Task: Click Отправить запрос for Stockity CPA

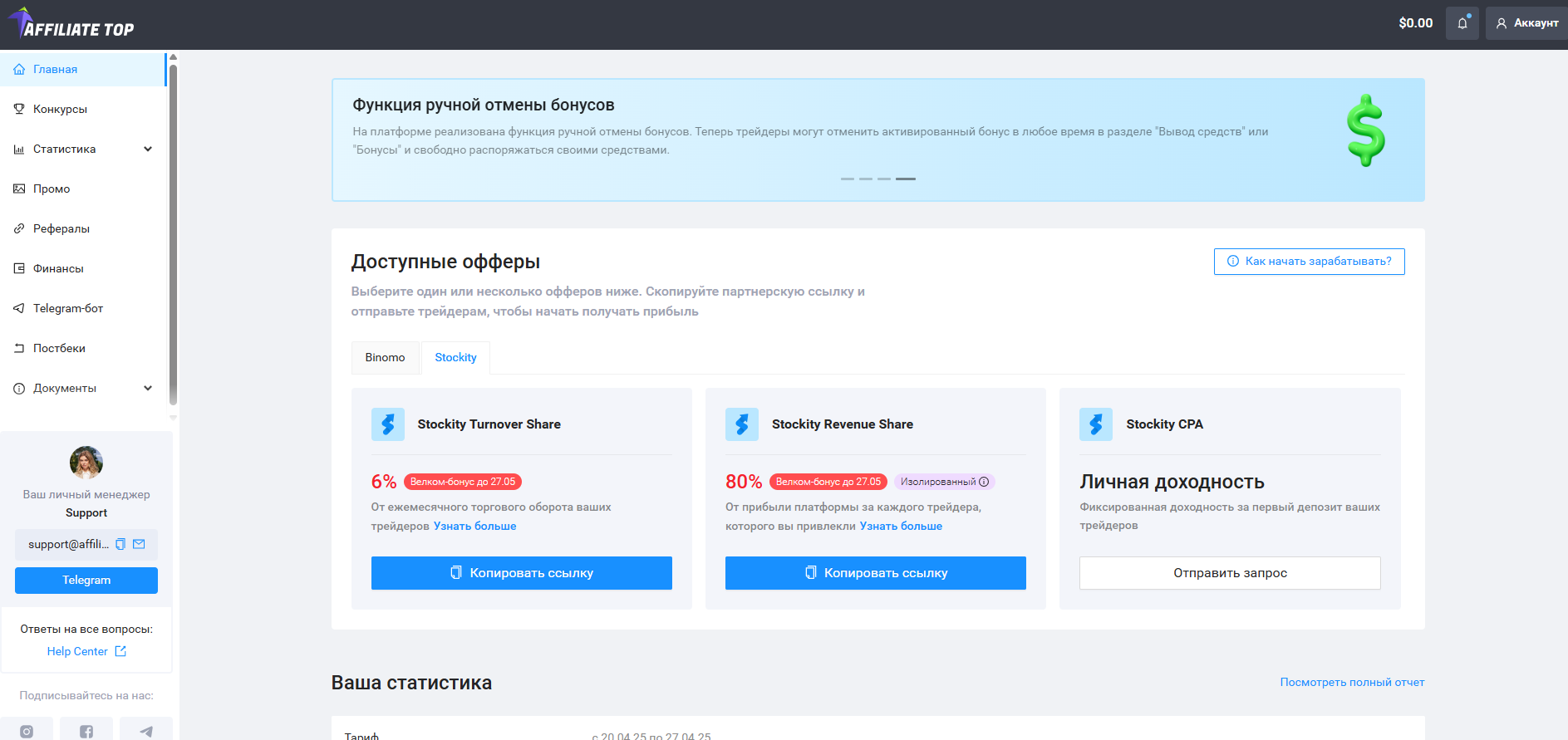Action: 1230,573
